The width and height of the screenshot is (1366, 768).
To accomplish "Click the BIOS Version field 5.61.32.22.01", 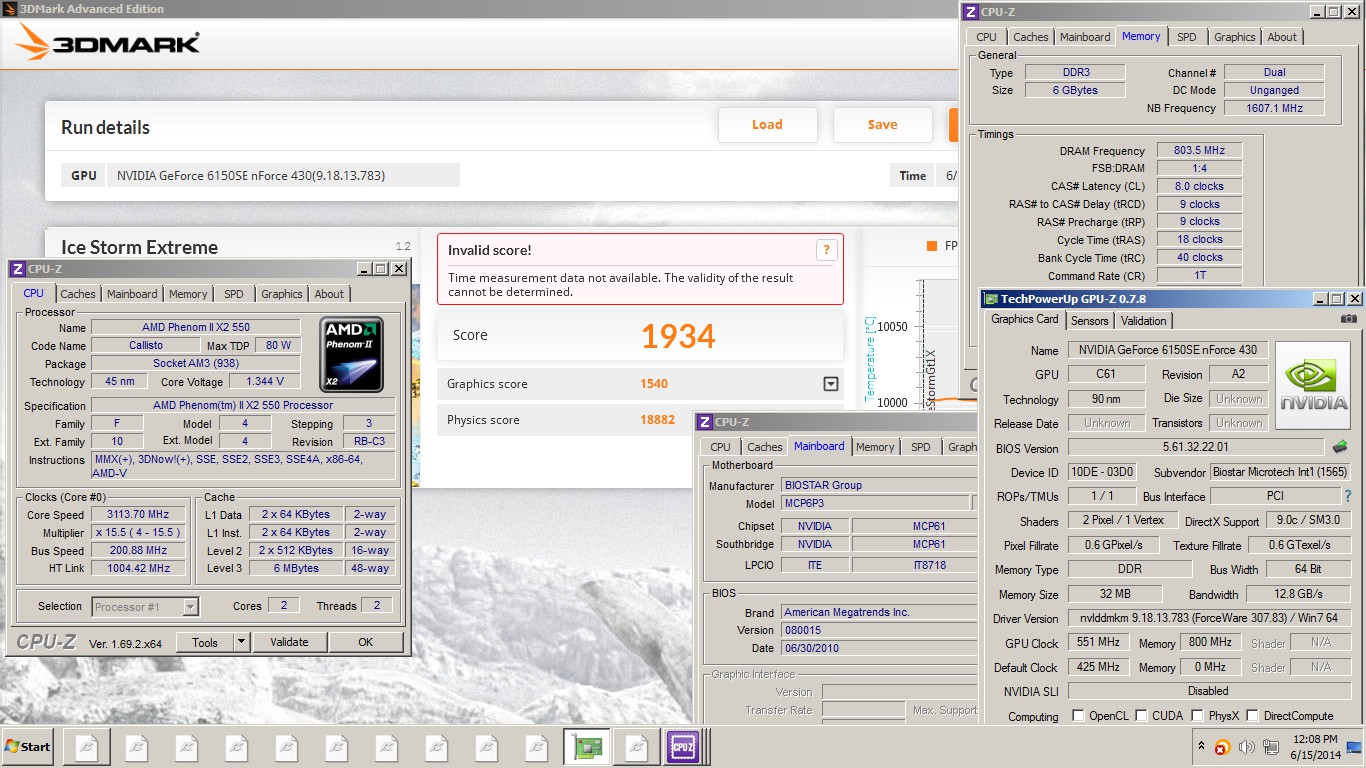I will pyautogui.click(x=1196, y=447).
